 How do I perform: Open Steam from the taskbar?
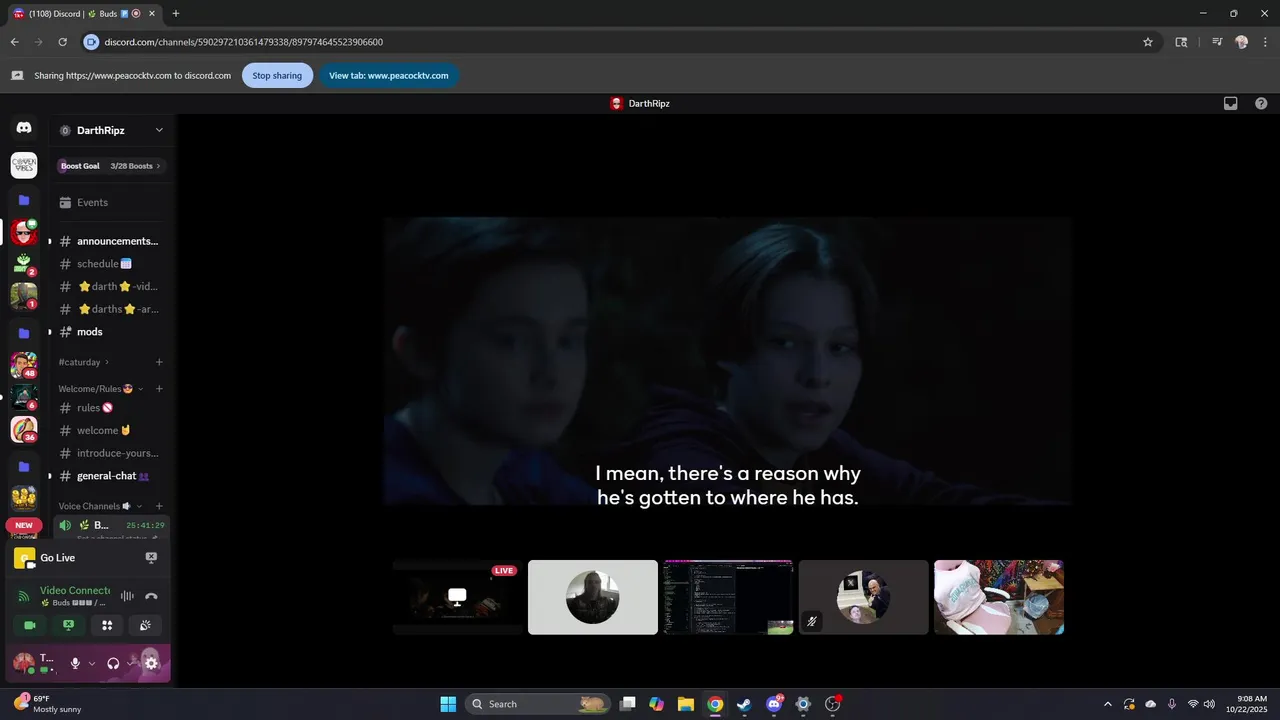tap(744, 704)
